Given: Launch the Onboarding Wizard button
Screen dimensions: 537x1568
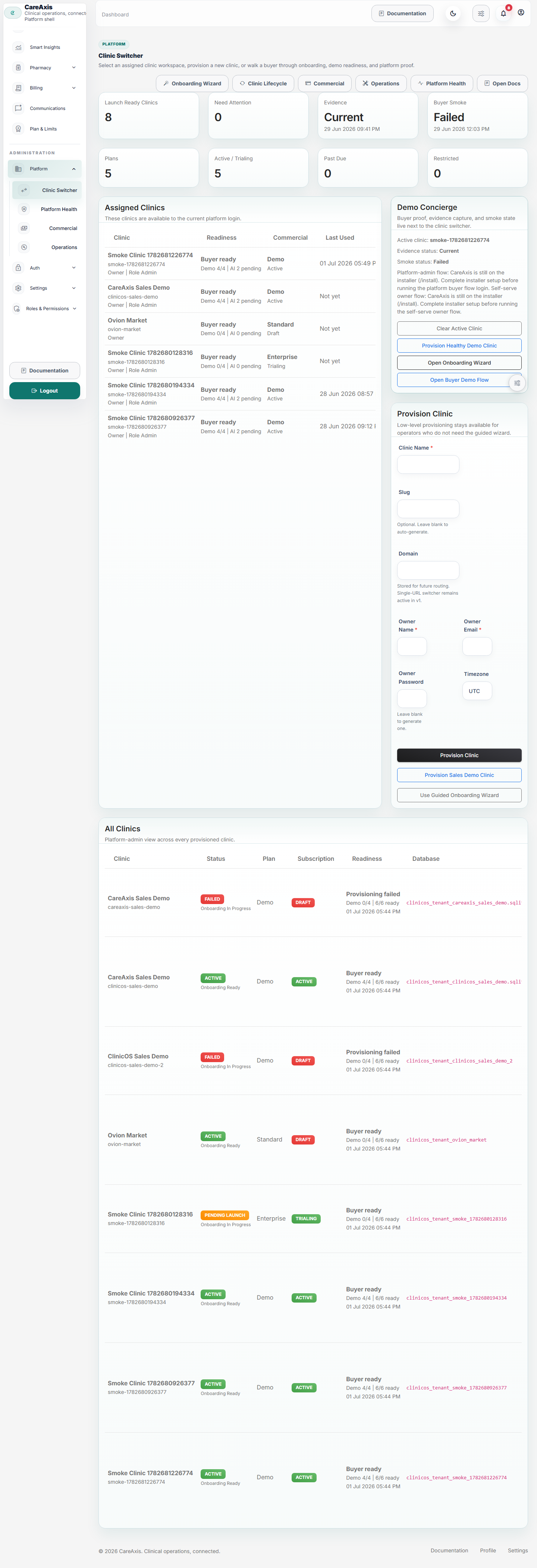Looking at the screenshot, I should click(192, 84).
